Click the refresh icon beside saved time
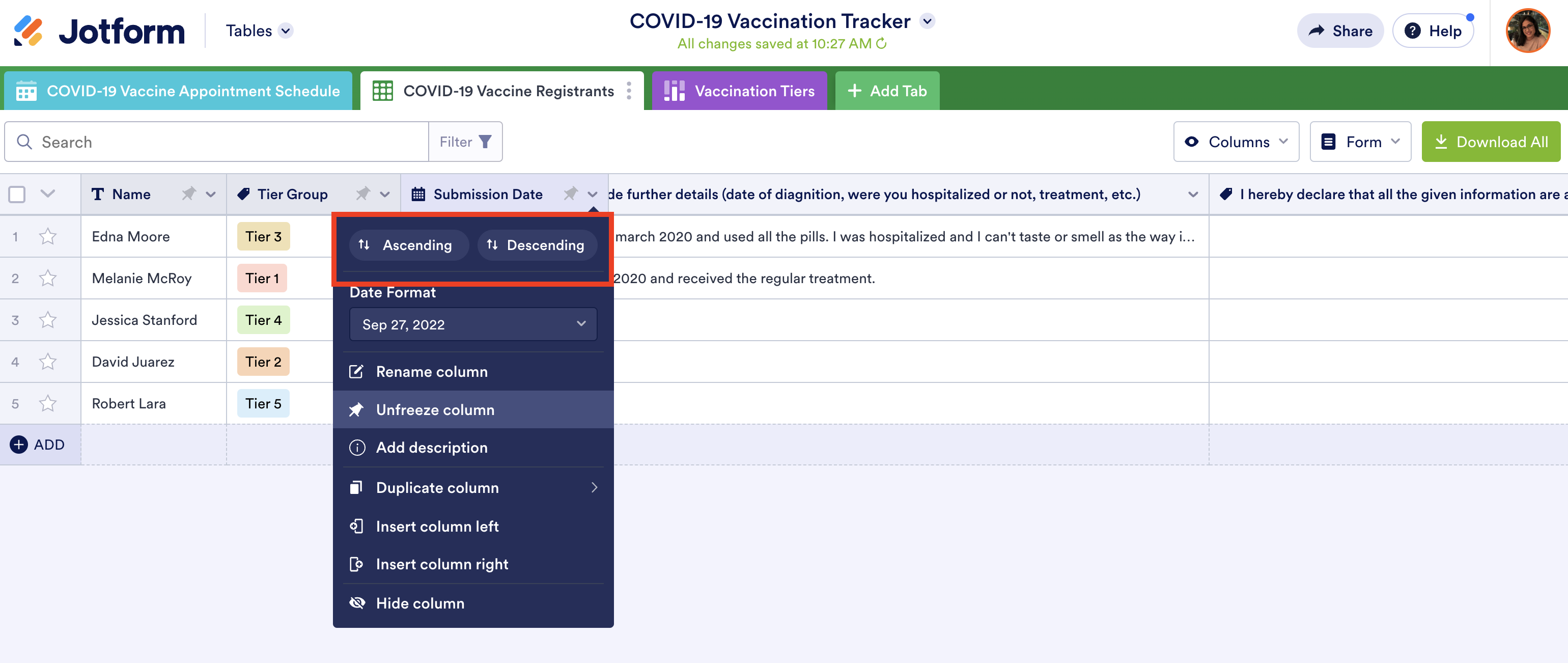 [881, 44]
